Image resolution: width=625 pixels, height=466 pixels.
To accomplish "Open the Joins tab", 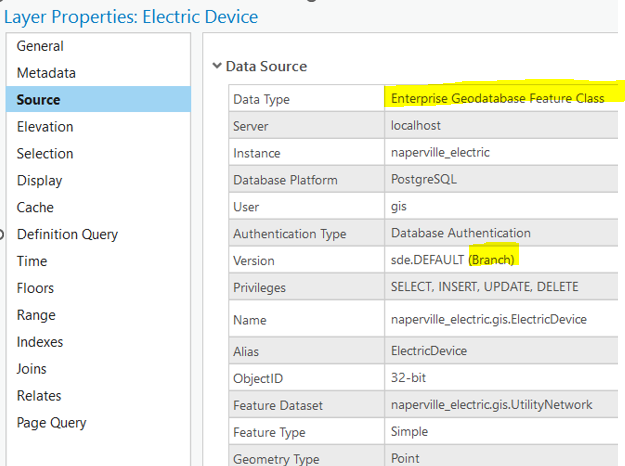I will pyautogui.click(x=32, y=369).
